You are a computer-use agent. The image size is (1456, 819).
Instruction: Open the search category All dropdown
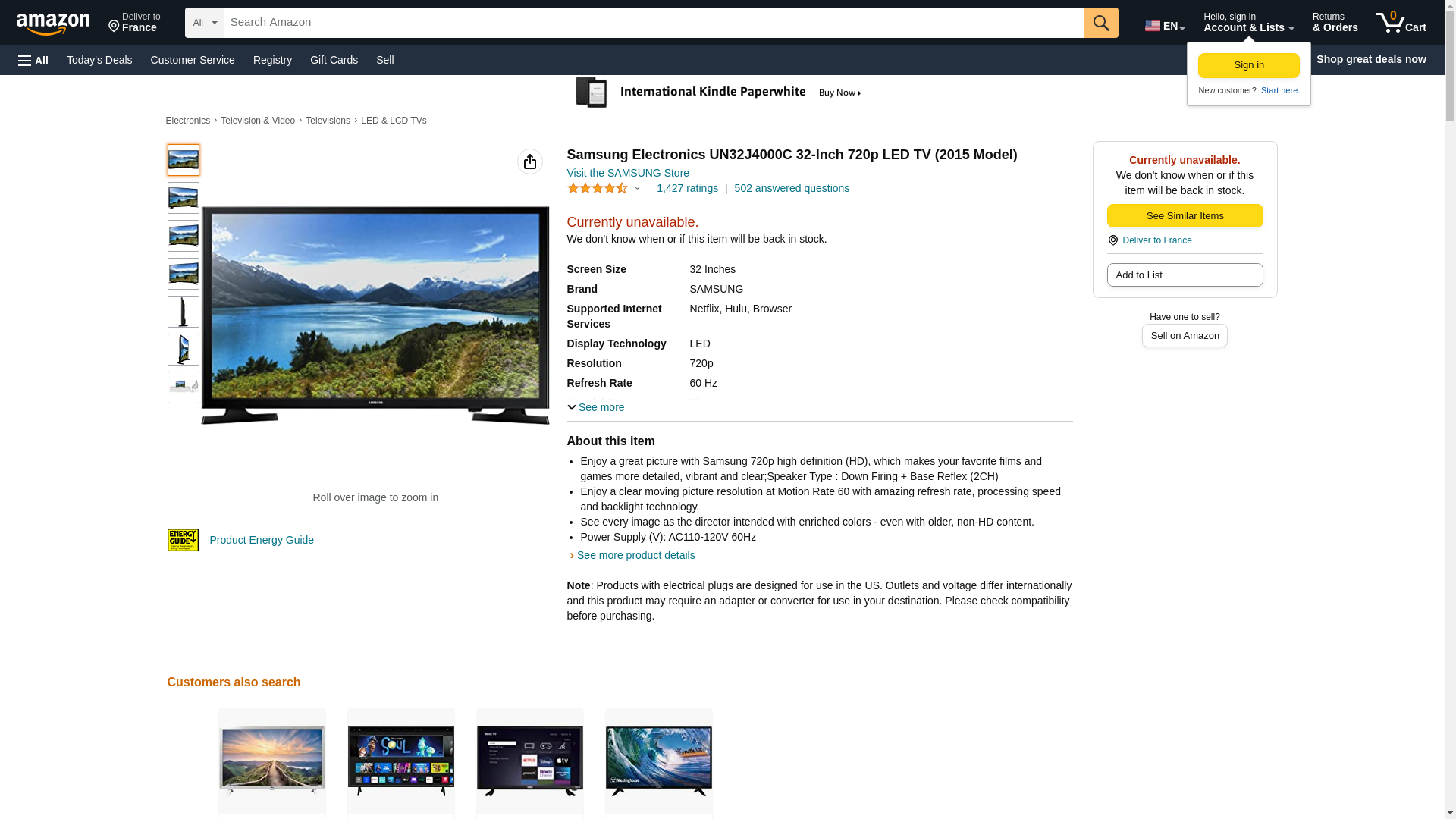click(204, 23)
